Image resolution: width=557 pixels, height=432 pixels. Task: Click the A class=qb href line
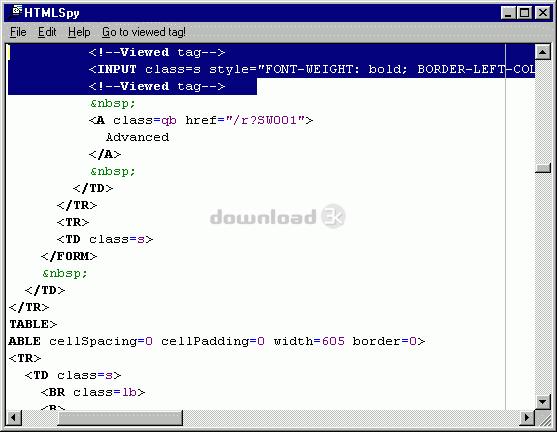point(201,120)
